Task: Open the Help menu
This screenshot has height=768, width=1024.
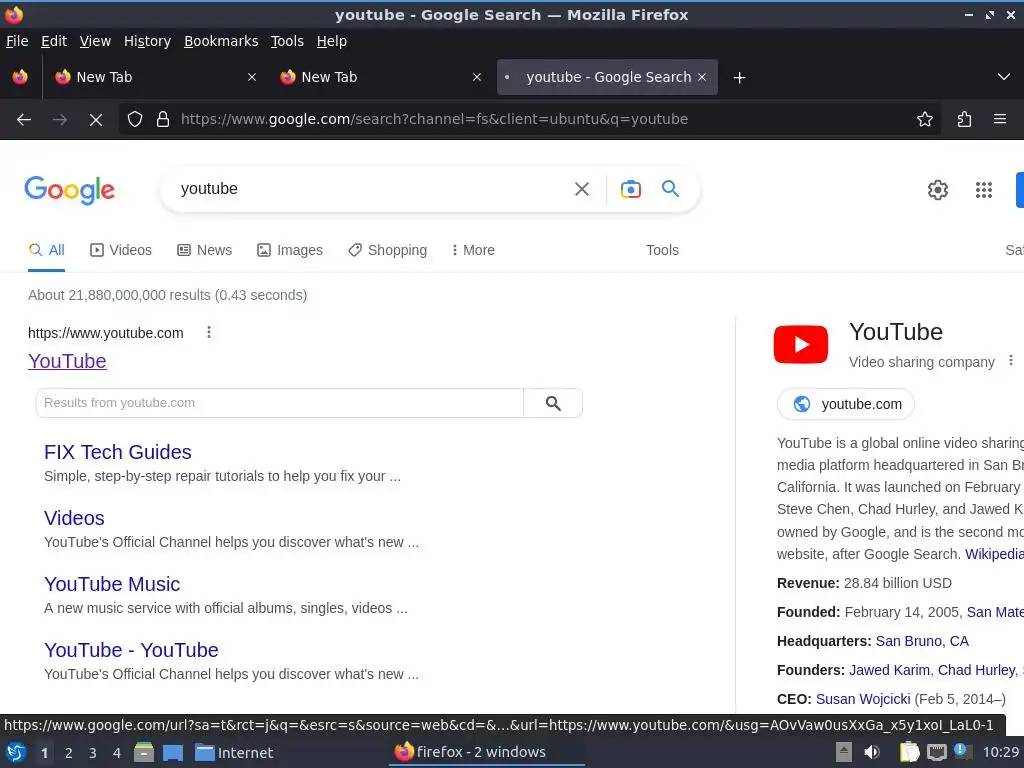Action: 332,41
